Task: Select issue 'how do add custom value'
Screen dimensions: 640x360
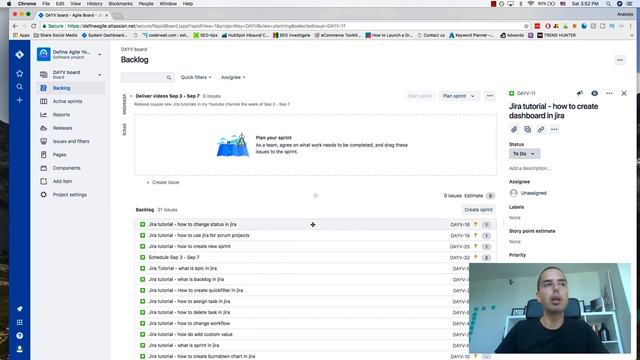Action: point(190,334)
